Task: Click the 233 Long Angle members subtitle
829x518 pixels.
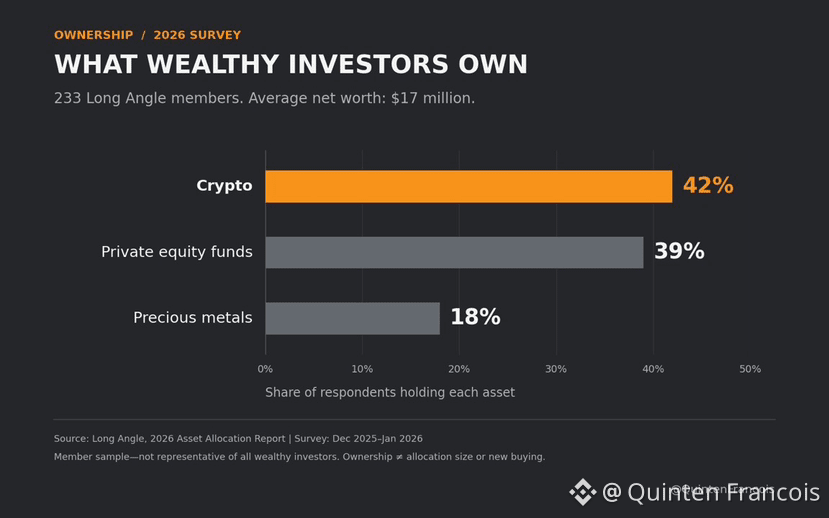Action: (264, 98)
